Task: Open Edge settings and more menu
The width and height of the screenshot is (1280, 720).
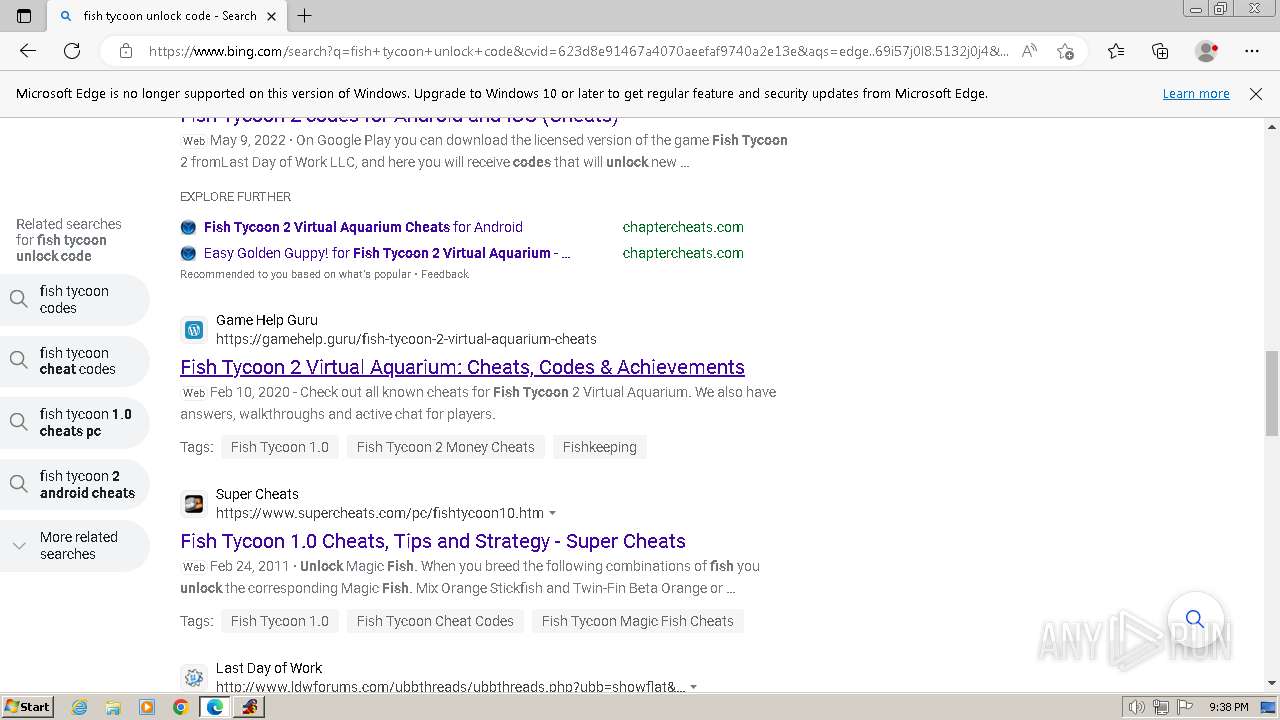Action: click(1252, 51)
